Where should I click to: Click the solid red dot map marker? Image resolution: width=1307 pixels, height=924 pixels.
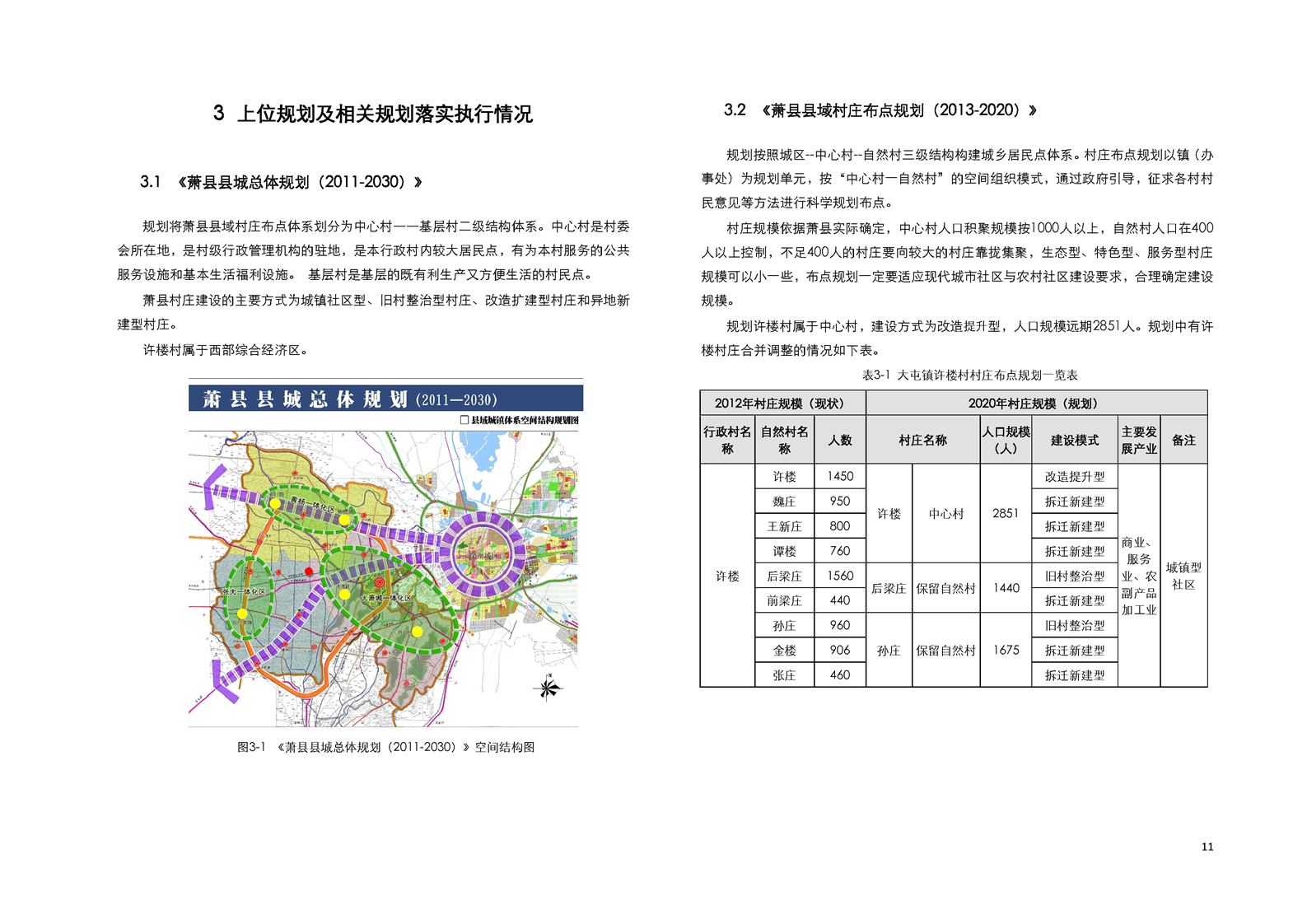[x=309, y=571]
